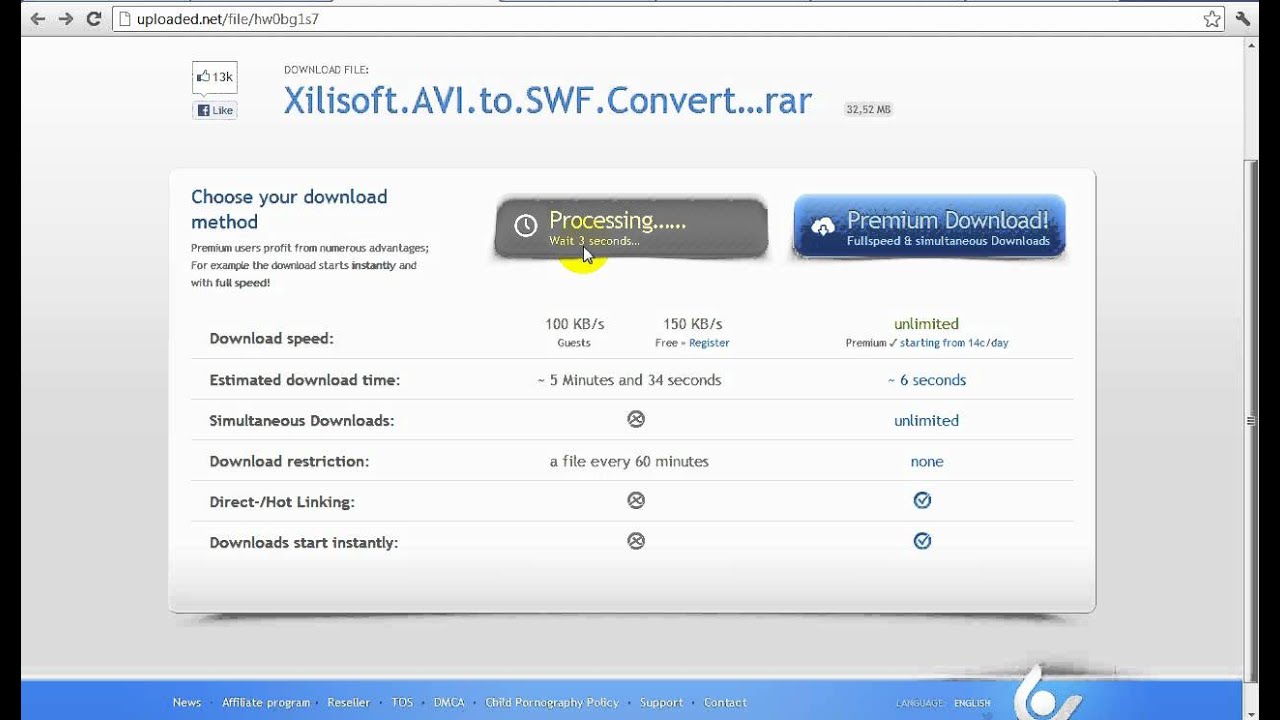Click check icon in Direct-/Hot Linking row

922,500
